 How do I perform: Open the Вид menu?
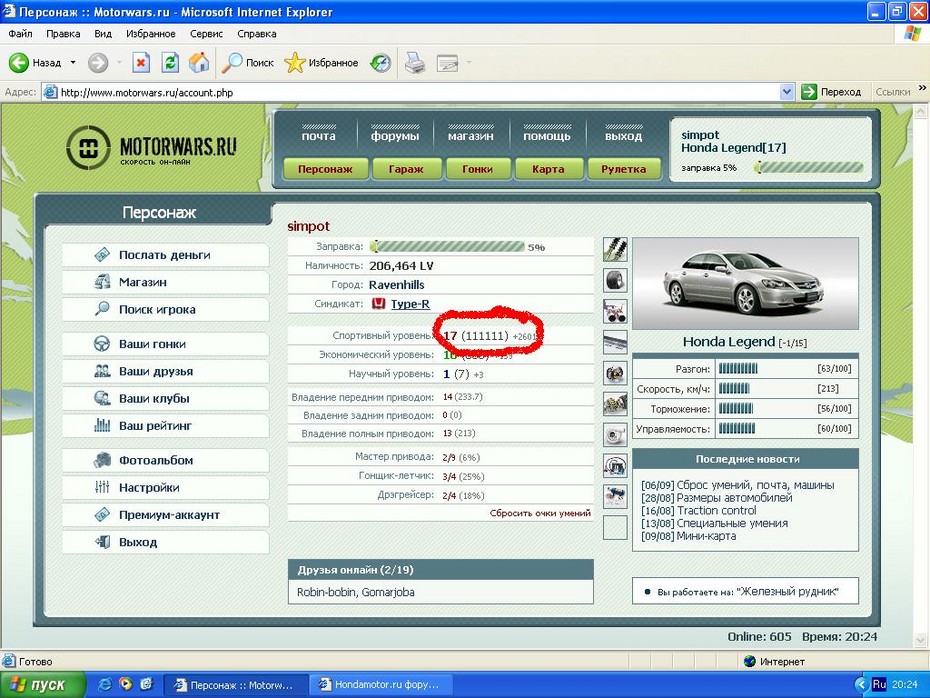[x=103, y=34]
